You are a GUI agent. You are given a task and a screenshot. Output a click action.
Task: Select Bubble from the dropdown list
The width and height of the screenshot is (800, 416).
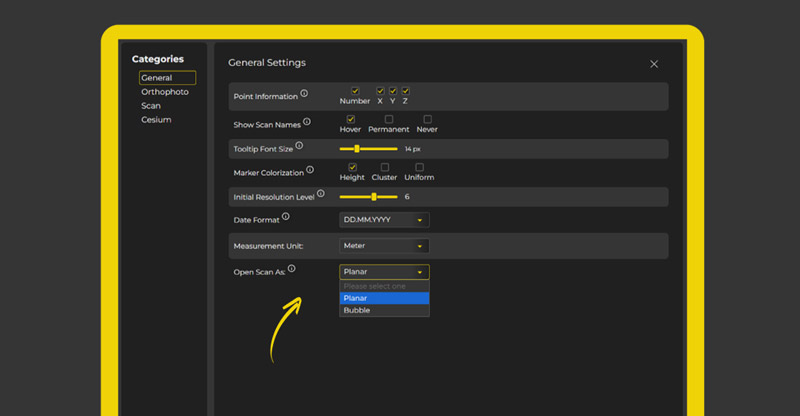(x=384, y=310)
